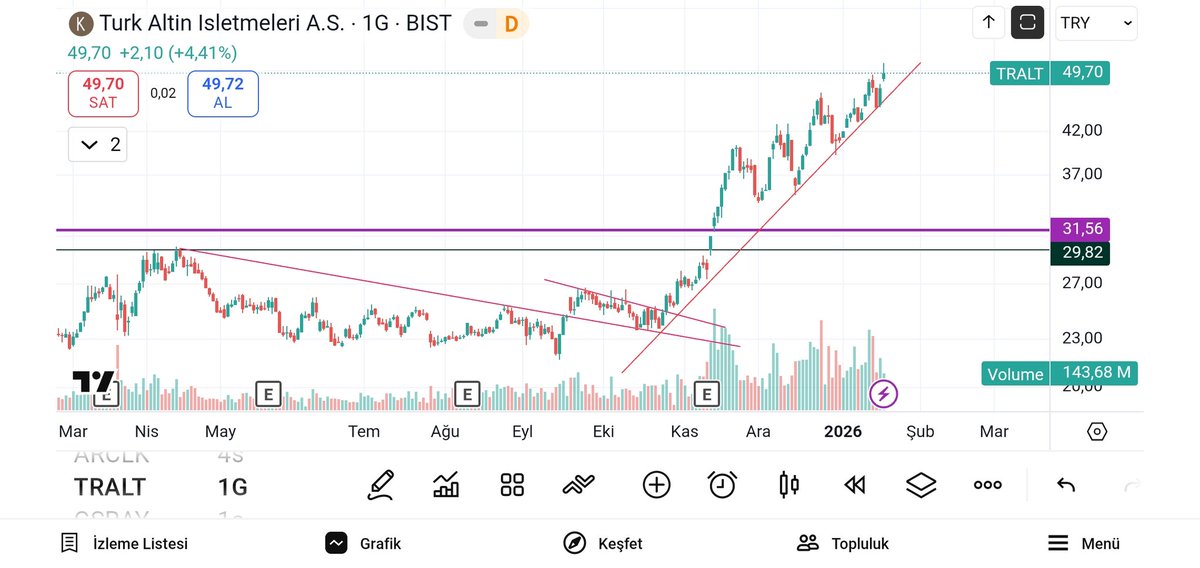Click the K symbol logo beside the title

pyautogui.click(x=81, y=23)
